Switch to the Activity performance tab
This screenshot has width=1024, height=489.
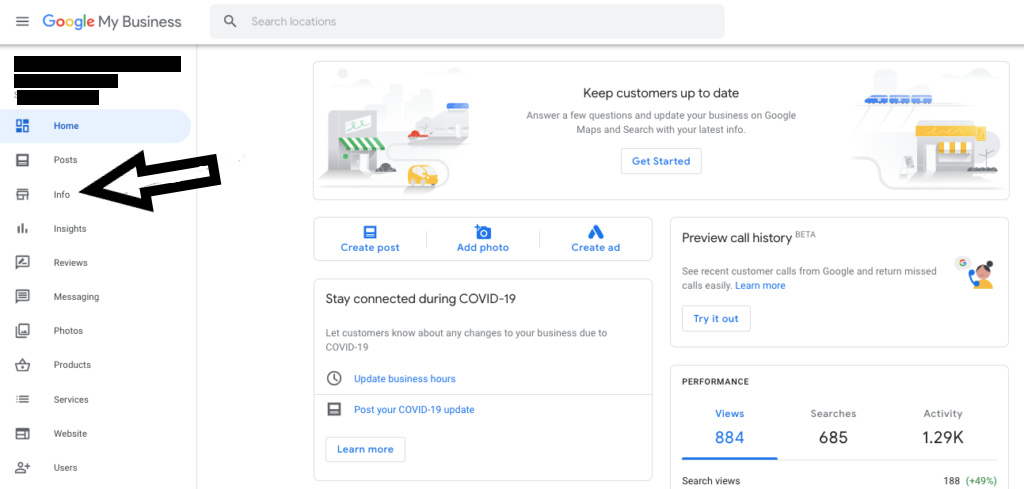[x=942, y=427]
